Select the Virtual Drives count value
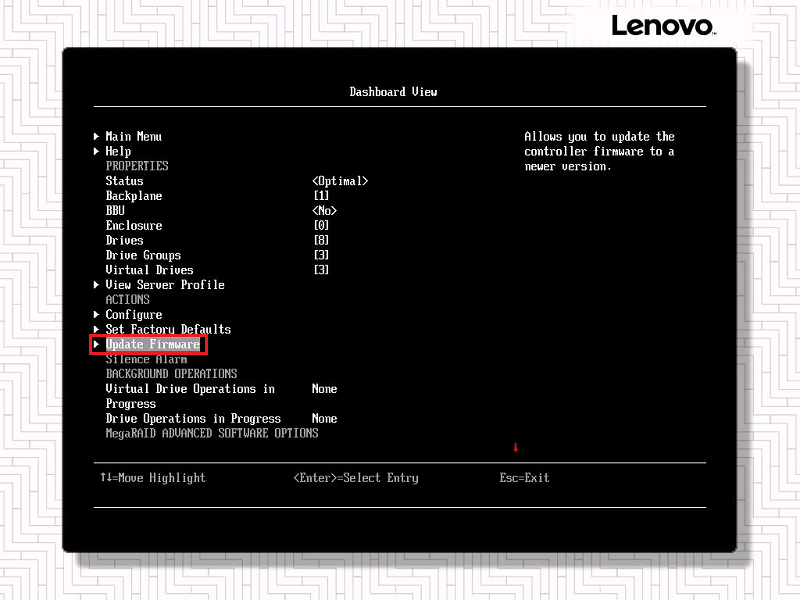 (321, 270)
